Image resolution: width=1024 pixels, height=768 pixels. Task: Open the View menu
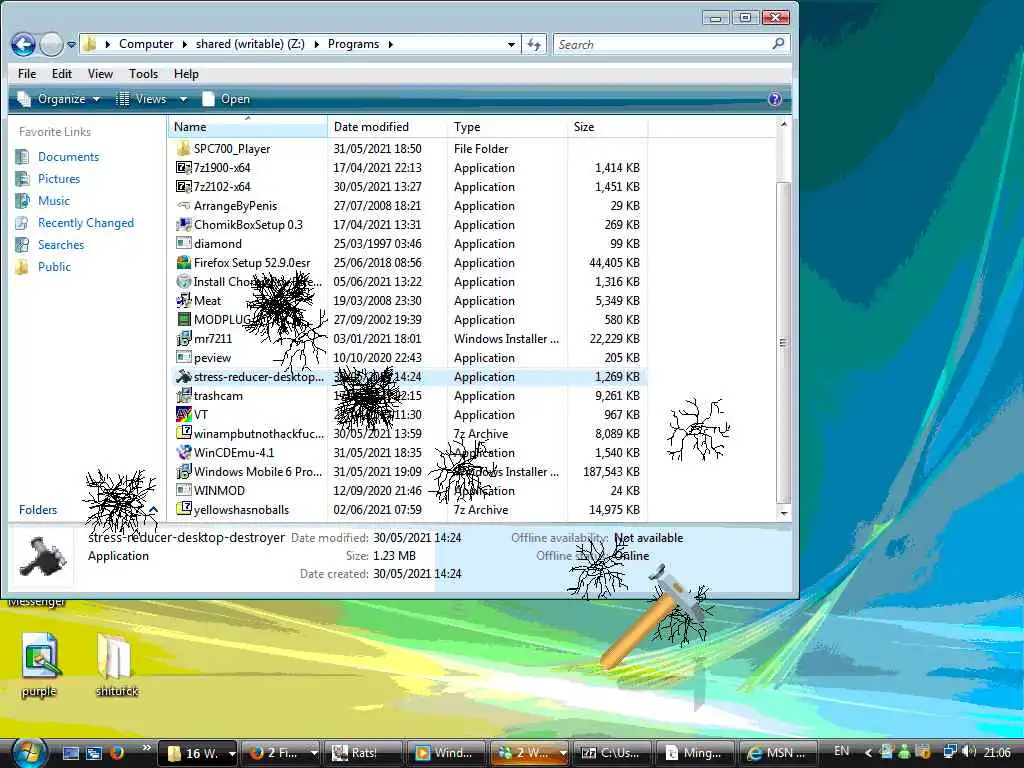101,74
